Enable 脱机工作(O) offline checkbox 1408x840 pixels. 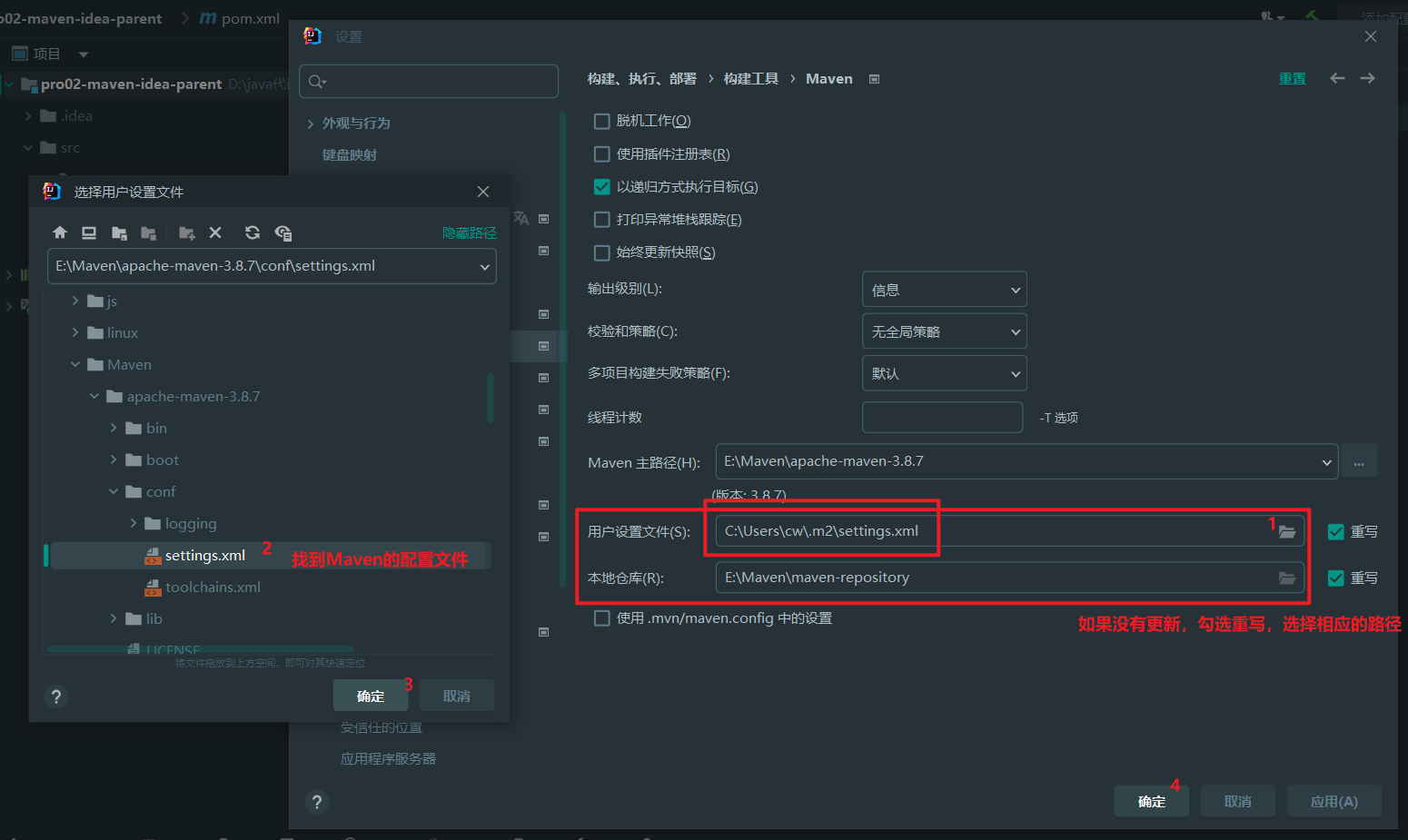tap(601, 121)
